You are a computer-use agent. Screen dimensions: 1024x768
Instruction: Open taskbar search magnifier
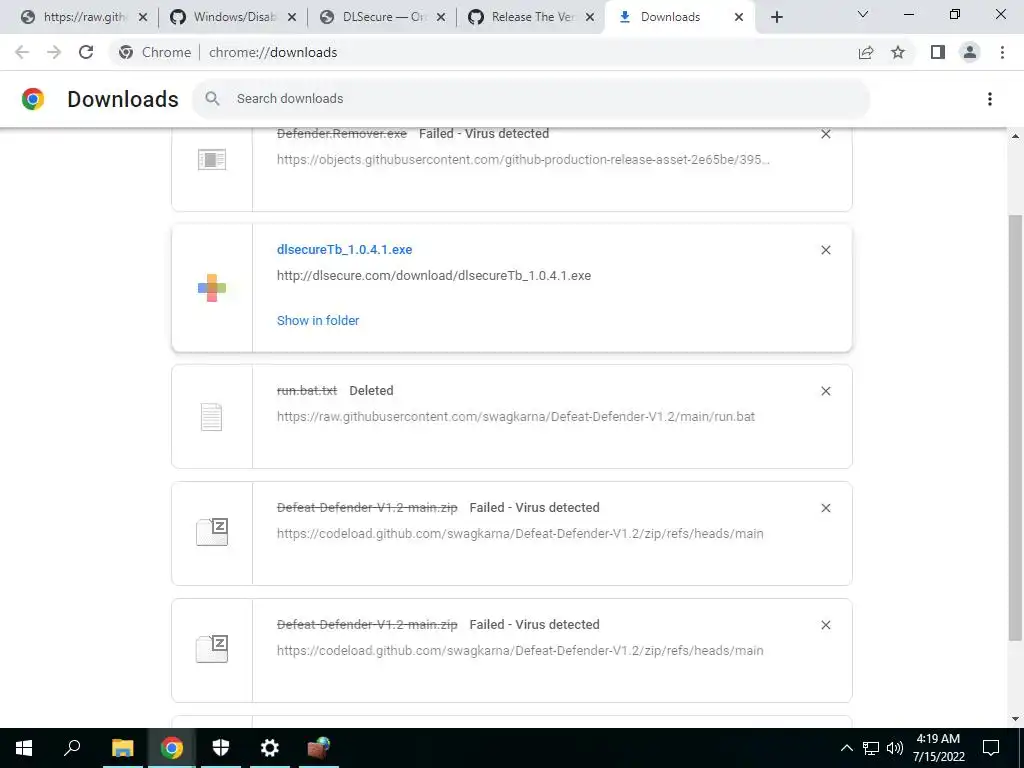point(72,748)
